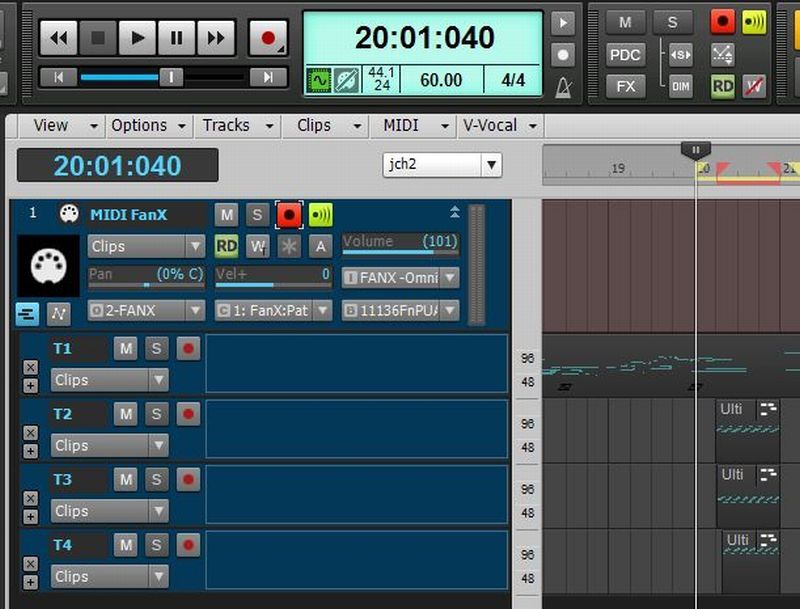Expand the T3 lane Clips dropdown
This screenshot has height=609, width=800.
(110, 511)
